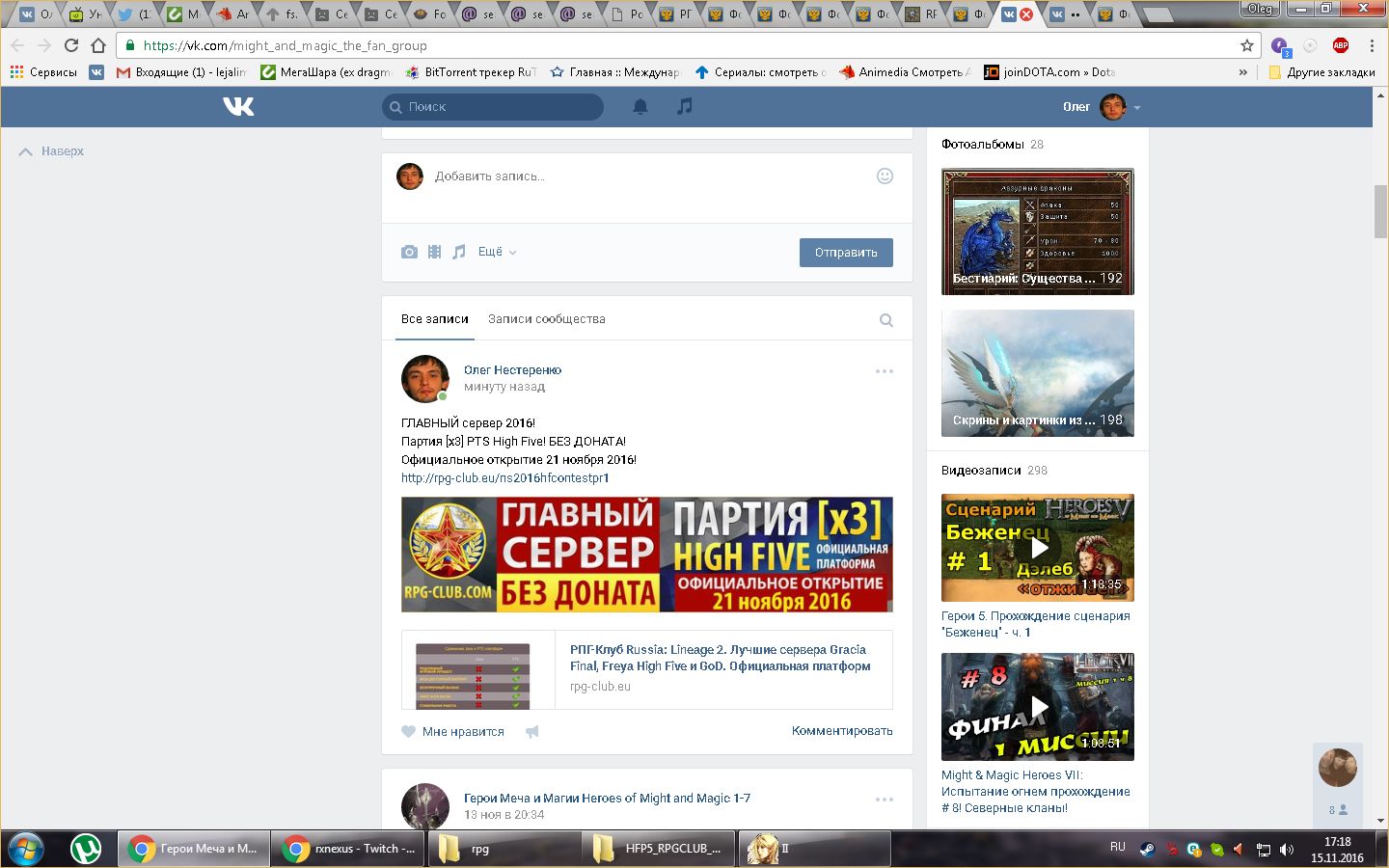The width and height of the screenshot is (1389, 868).
Task: Attach photo using camera icon
Action: pos(409,252)
